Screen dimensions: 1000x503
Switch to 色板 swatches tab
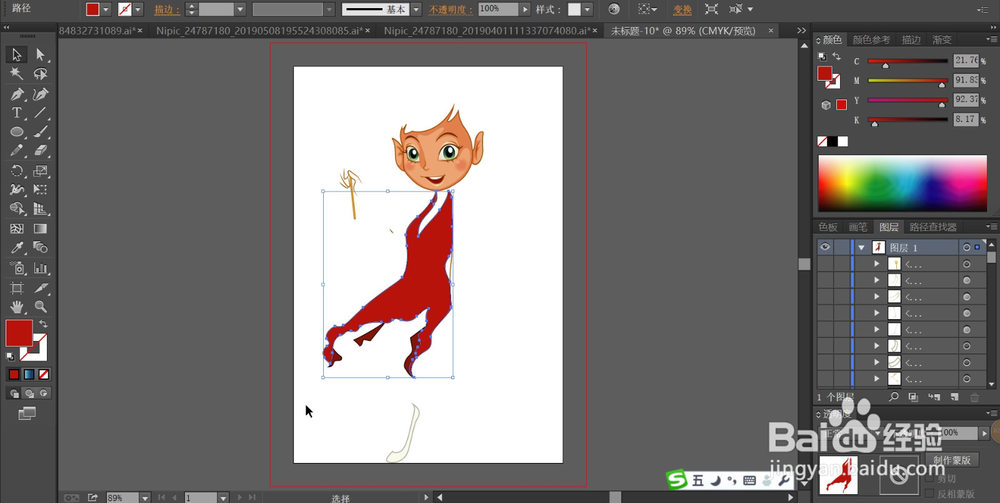[828, 227]
